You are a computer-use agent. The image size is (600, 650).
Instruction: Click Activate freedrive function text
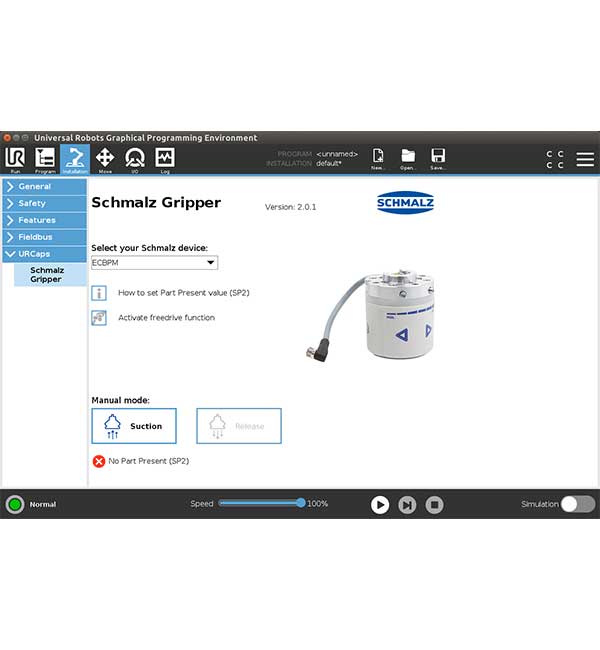[x=166, y=318]
